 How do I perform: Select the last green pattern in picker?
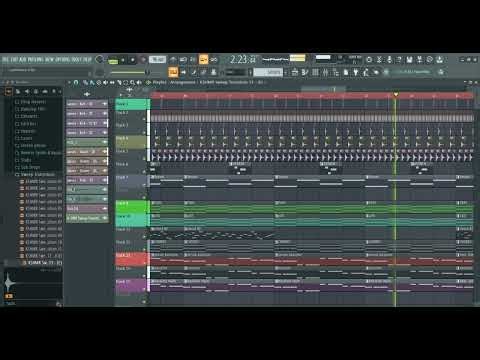[x=87, y=218]
